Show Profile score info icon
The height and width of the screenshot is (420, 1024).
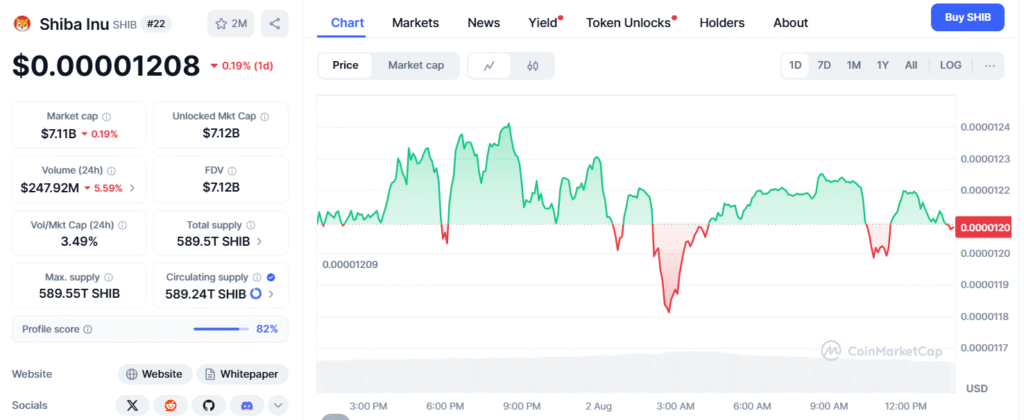click(x=88, y=329)
